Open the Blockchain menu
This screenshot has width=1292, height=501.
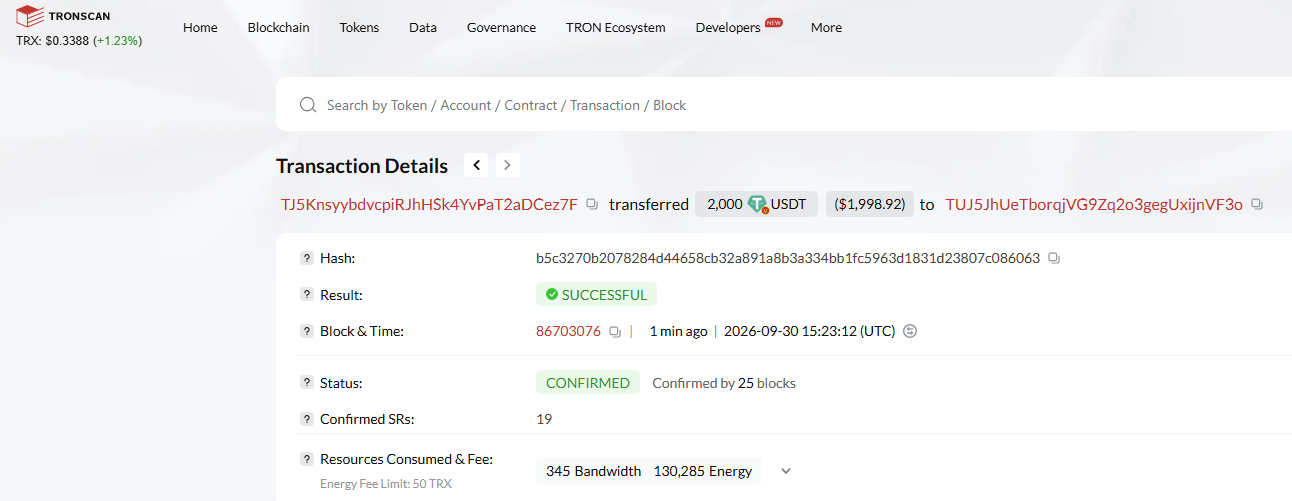point(279,27)
